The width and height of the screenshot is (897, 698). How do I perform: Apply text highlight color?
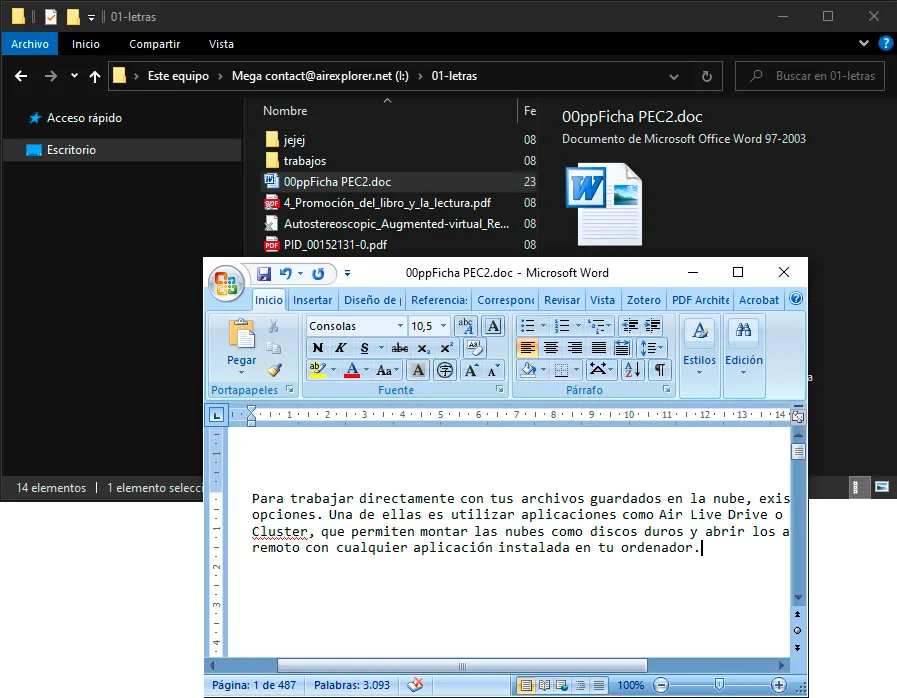(317, 370)
